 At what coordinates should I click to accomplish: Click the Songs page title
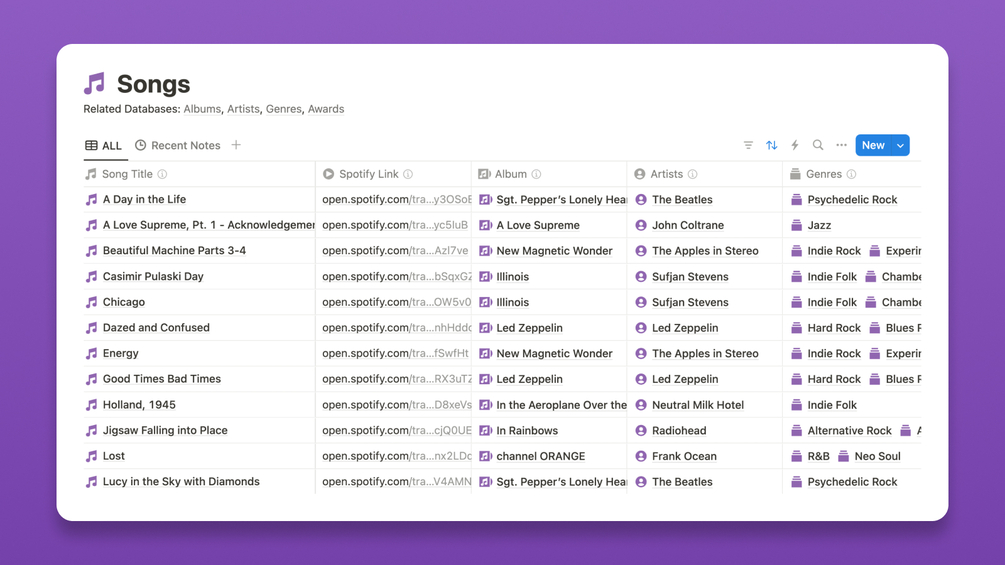153,84
